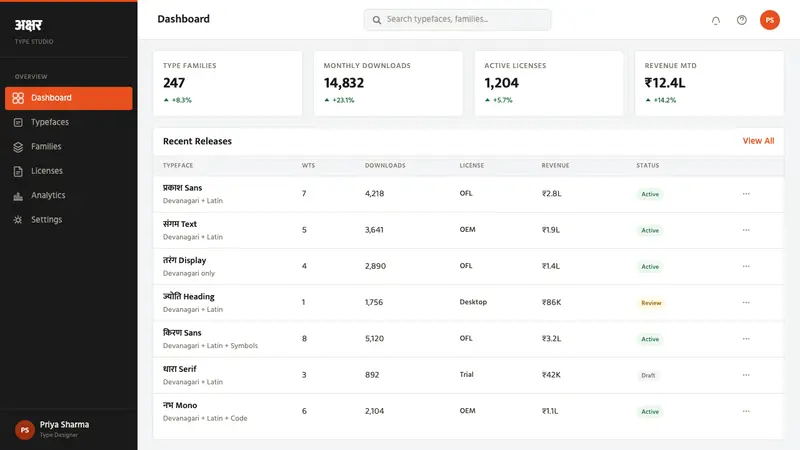800x450 pixels.
Task: Click Active status badge for प्रकाश Sans
Action: click(x=649, y=194)
